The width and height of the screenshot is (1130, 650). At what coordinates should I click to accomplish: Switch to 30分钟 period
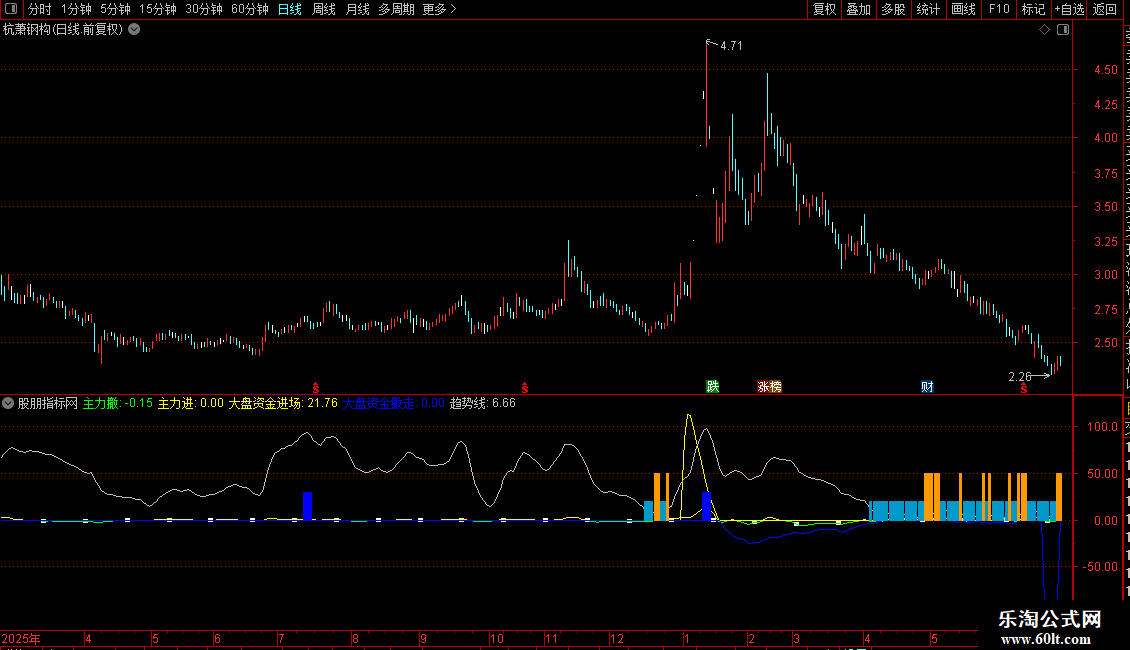(204, 9)
